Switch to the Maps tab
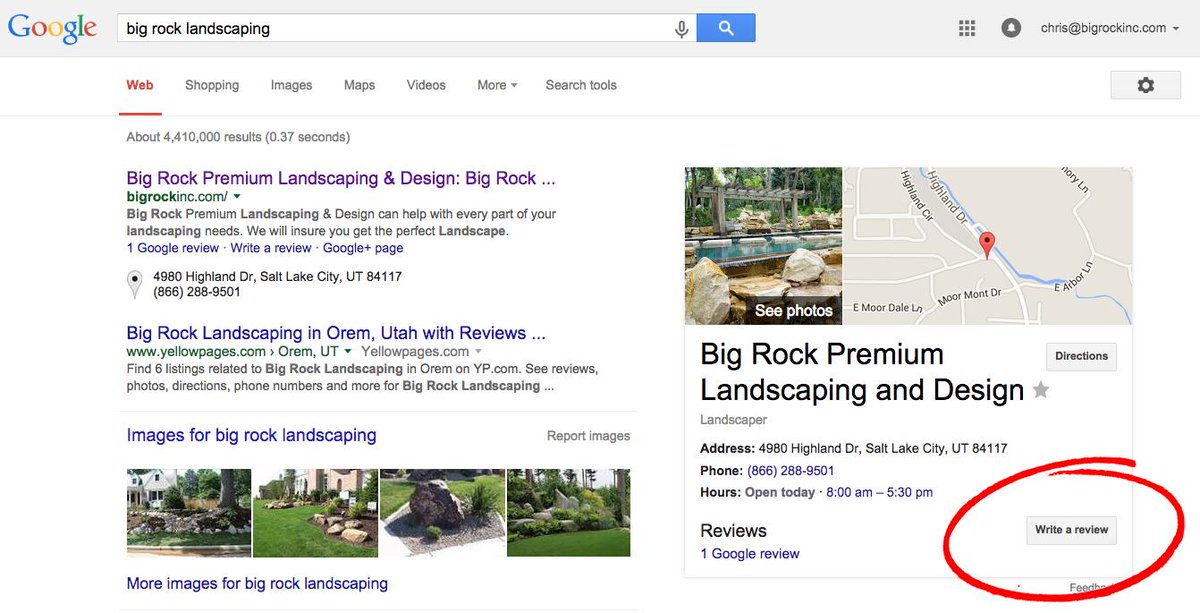Image resolution: width=1200 pixels, height=613 pixels. (x=359, y=85)
